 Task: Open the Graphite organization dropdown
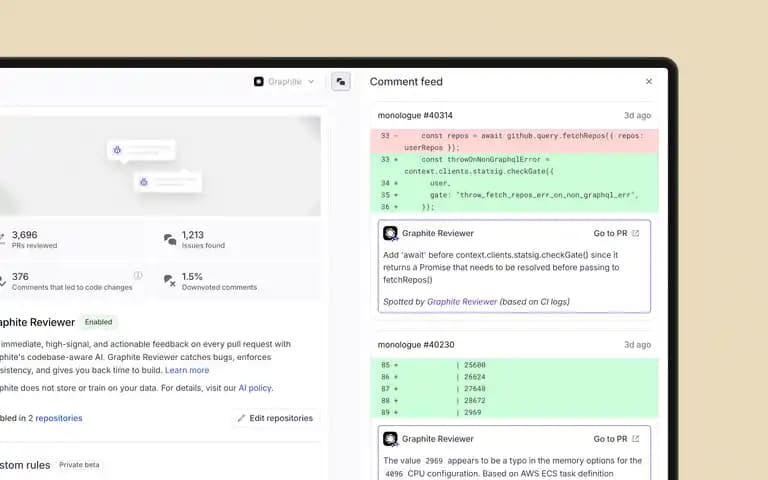284,81
